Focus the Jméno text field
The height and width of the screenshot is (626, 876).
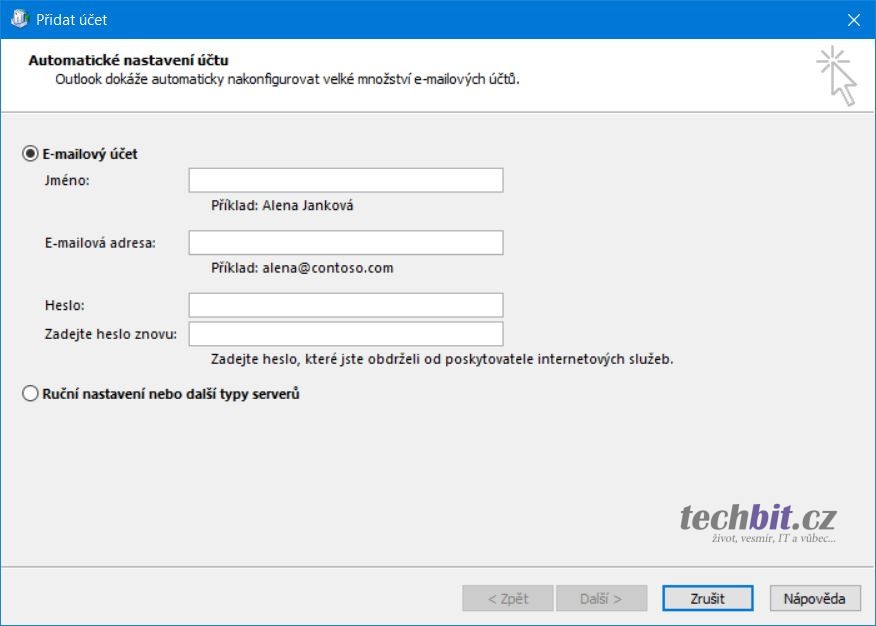point(345,180)
